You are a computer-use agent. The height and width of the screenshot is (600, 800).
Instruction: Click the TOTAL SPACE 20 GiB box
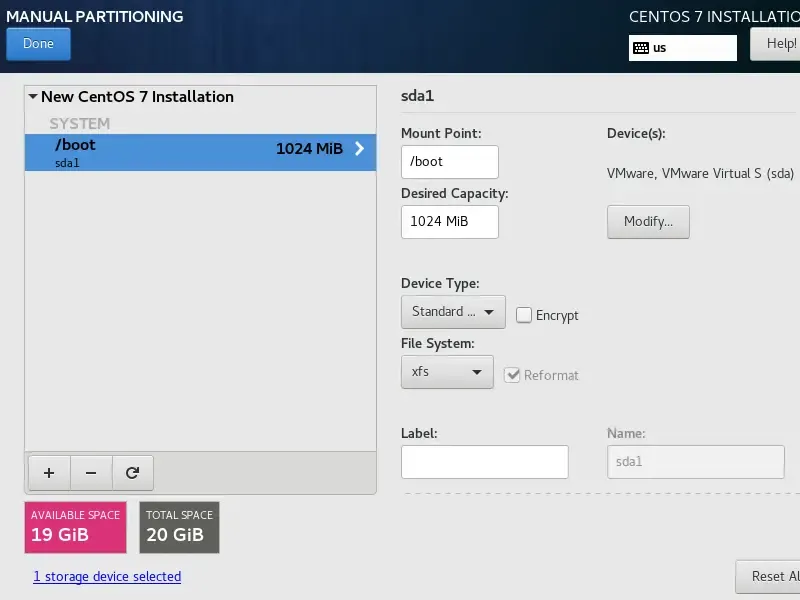pyautogui.click(x=180, y=527)
